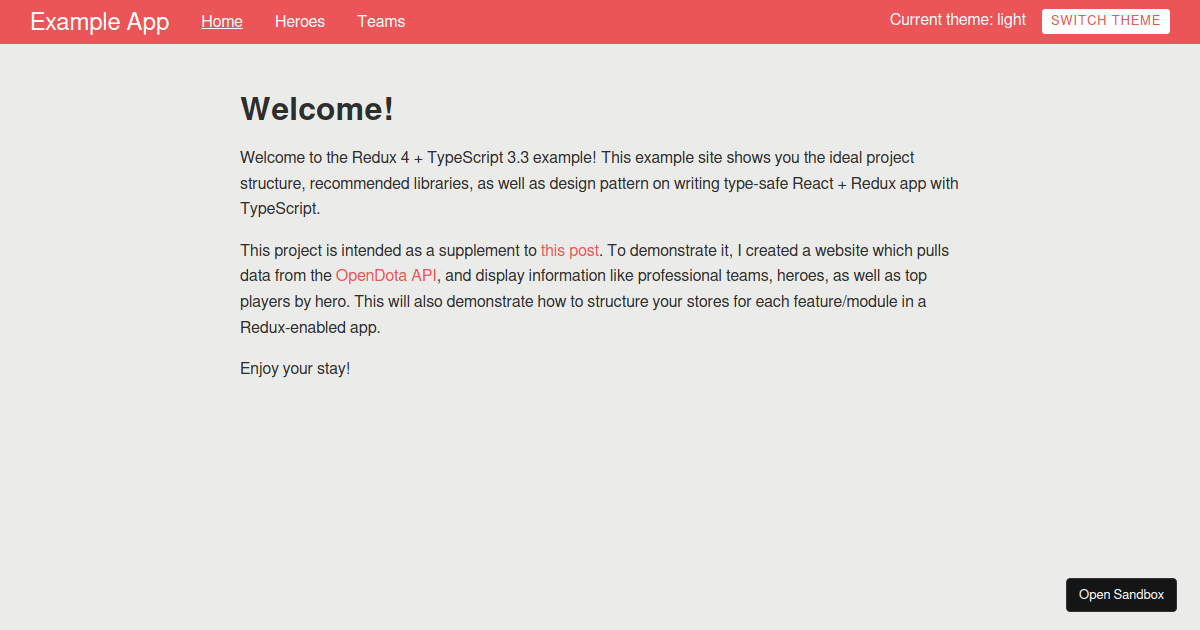Open the CodeSandbox editor via Open Sandbox
The width and height of the screenshot is (1200, 630).
tap(1121, 594)
